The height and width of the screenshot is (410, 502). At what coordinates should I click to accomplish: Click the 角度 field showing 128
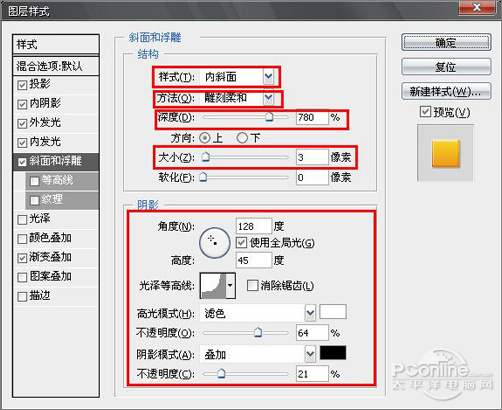point(253,226)
